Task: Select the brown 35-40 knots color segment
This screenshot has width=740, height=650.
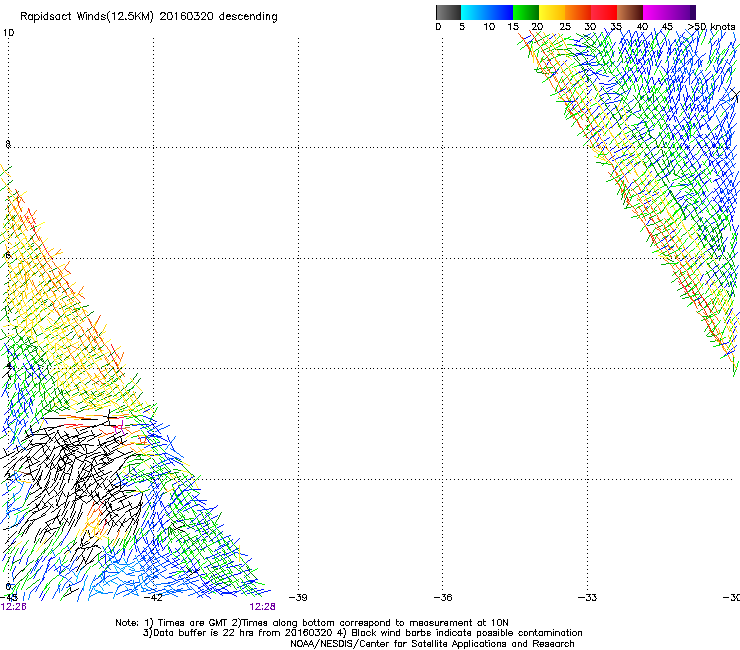Action: (x=630, y=12)
